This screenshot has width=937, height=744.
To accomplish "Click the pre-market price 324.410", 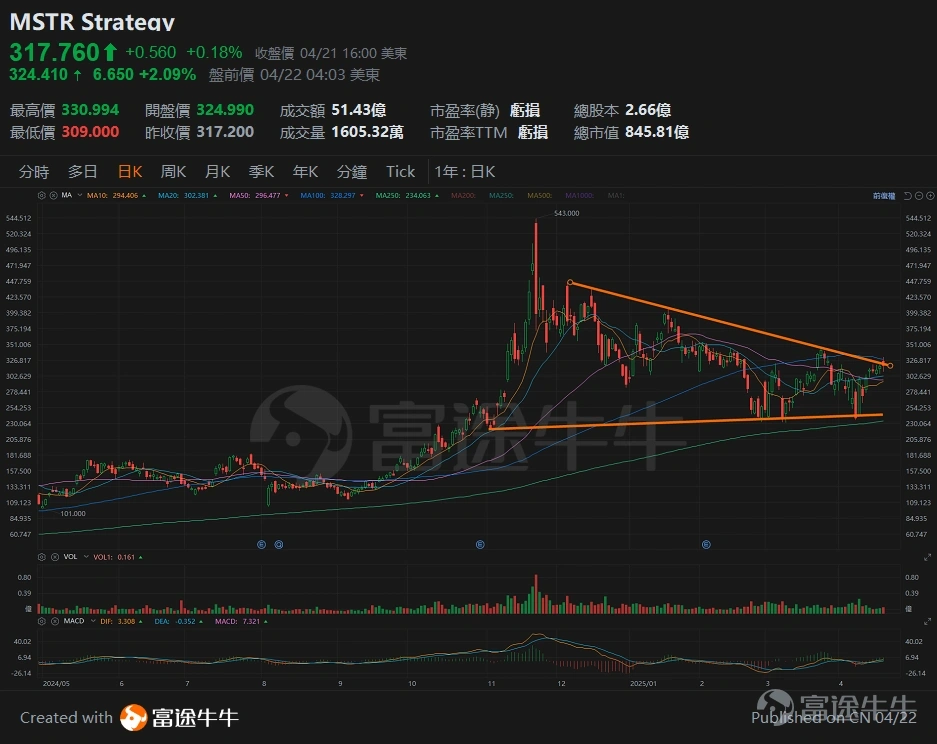I will [x=38, y=75].
